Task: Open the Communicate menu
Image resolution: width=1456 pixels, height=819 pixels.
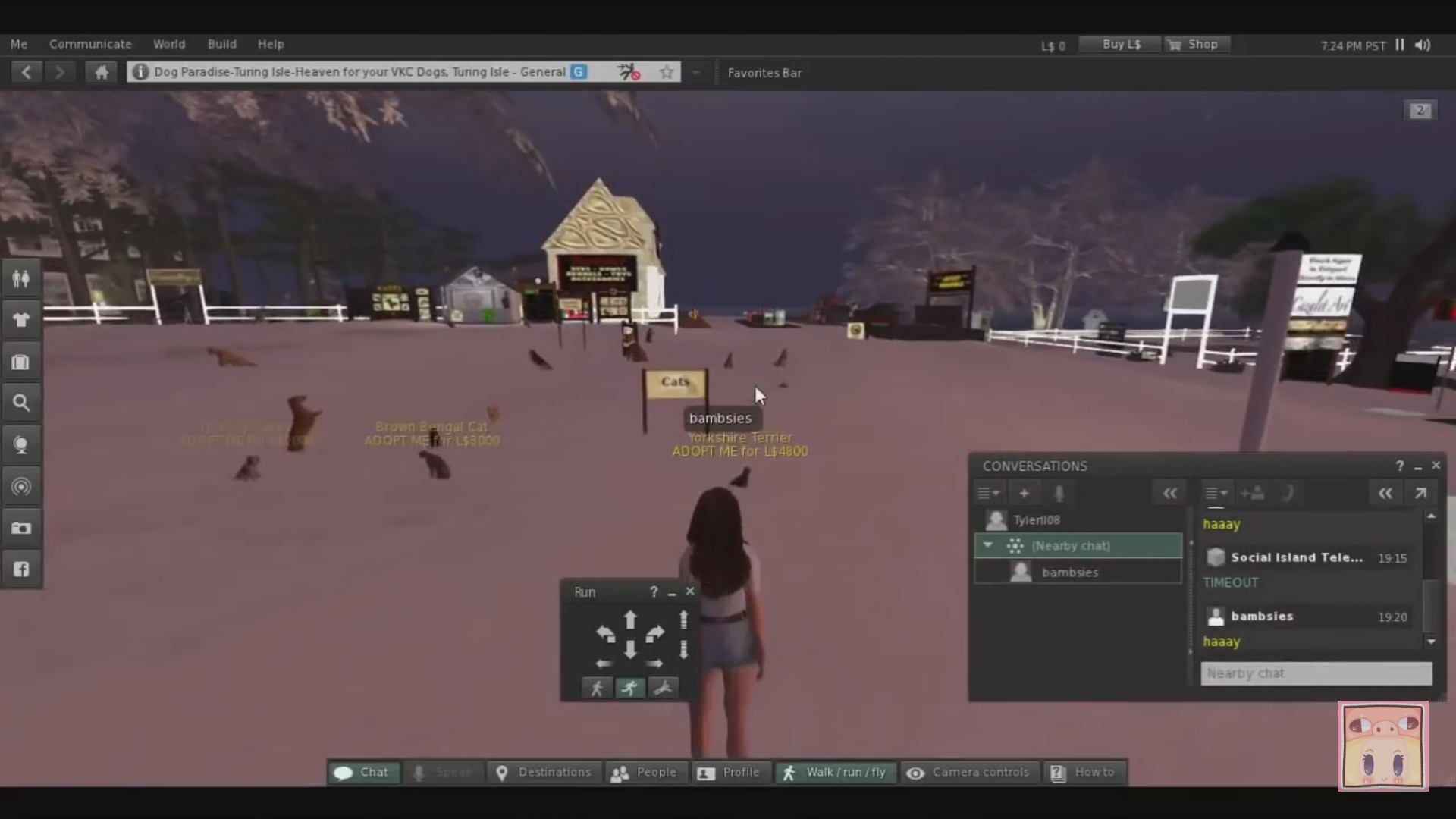Action: pos(90,44)
